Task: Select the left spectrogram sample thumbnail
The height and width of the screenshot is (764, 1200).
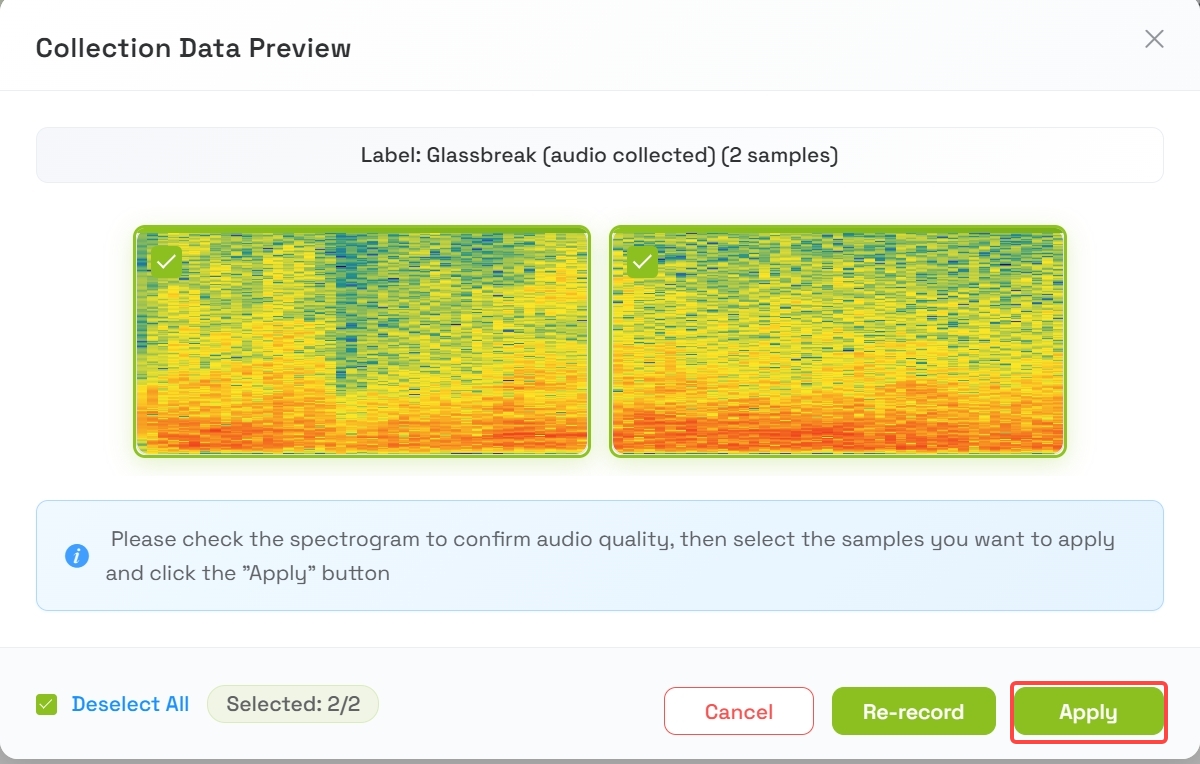Action: (x=362, y=341)
